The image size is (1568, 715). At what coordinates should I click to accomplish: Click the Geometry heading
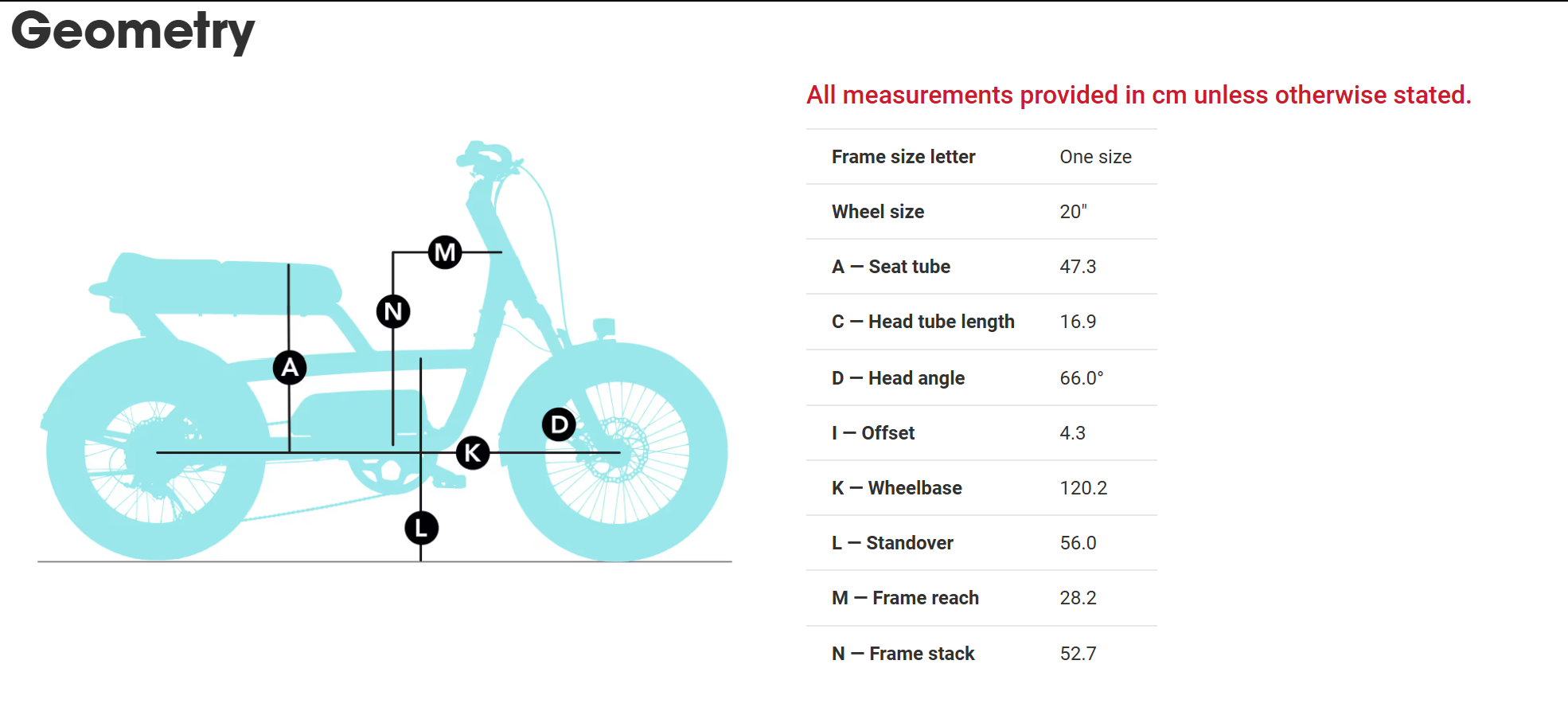point(133,32)
